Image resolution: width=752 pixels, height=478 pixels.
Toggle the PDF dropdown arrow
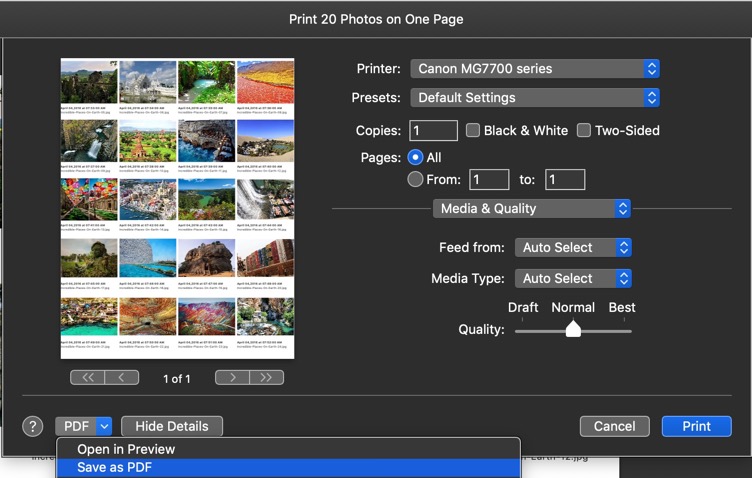(x=104, y=426)
